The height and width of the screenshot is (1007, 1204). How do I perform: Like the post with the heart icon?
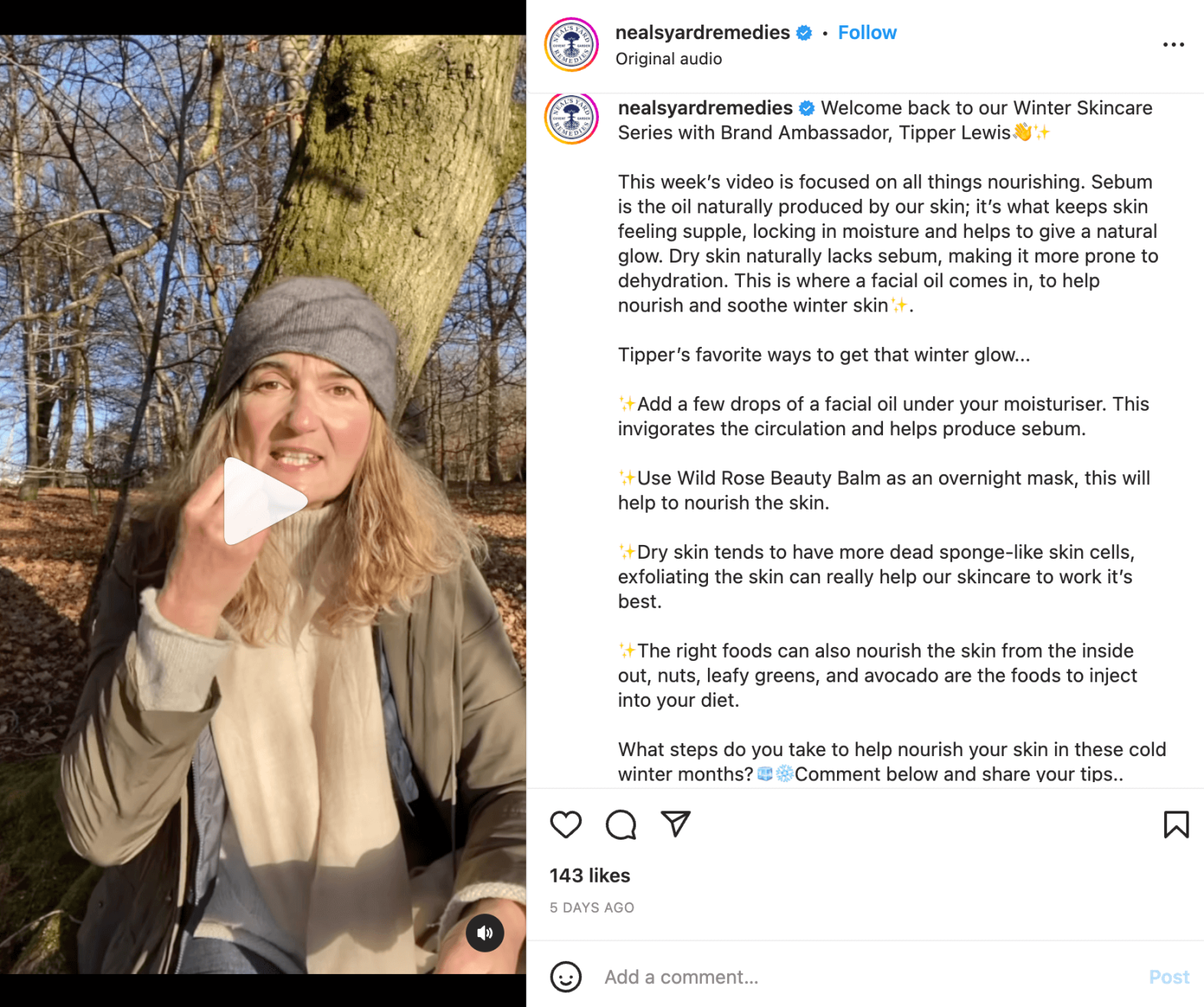click(566, 824)
